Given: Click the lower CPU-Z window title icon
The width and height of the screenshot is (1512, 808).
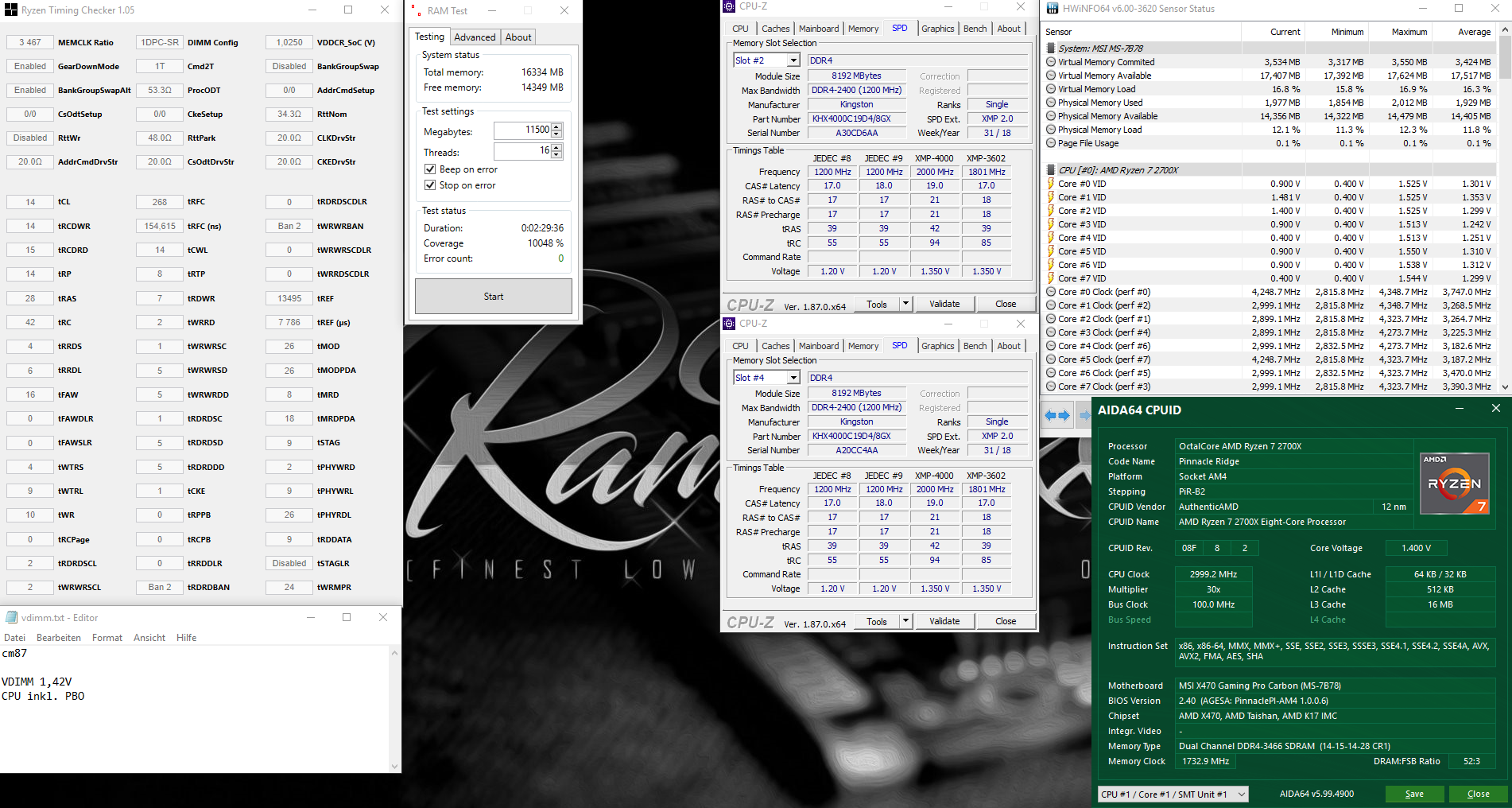Looking at the screenshot, I should (x=729, y=324).
